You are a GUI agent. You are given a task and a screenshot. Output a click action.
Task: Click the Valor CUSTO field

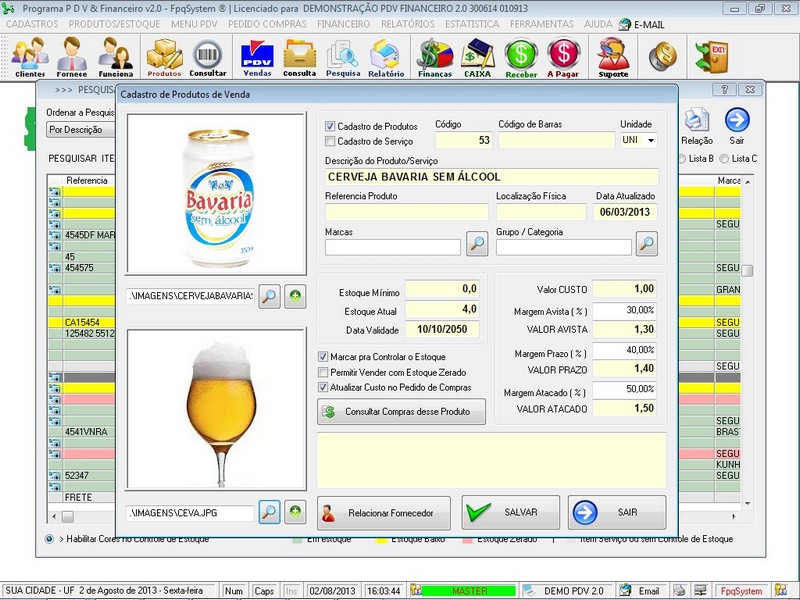click(624, 289)
